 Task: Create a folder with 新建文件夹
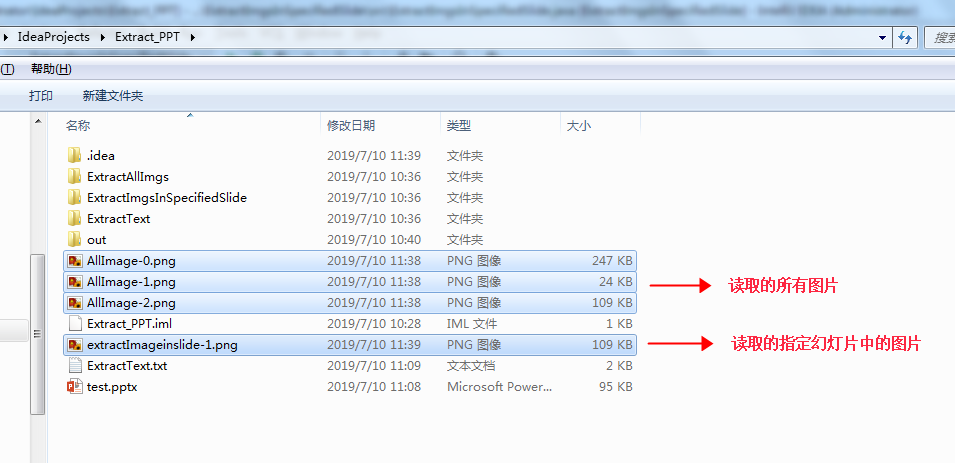pyautogui.click(x=113, y=96)
